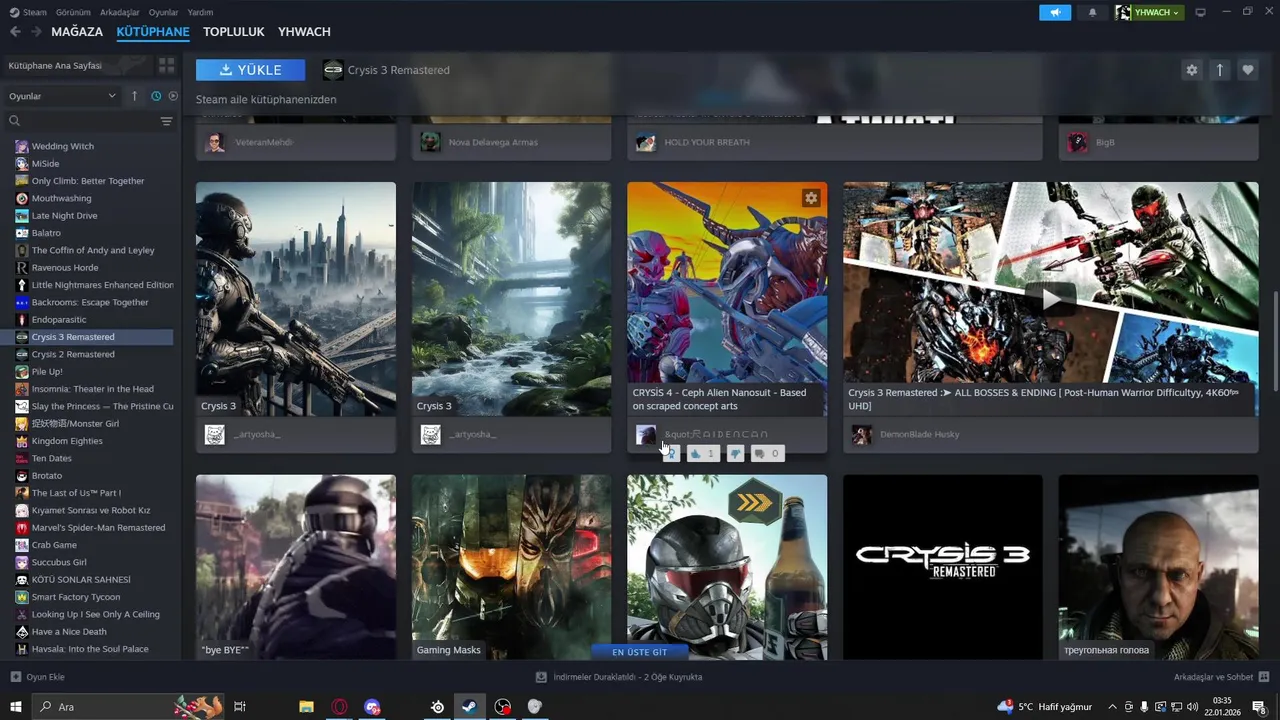Toggle the ready-to-play filter icon

click(173, 96)
